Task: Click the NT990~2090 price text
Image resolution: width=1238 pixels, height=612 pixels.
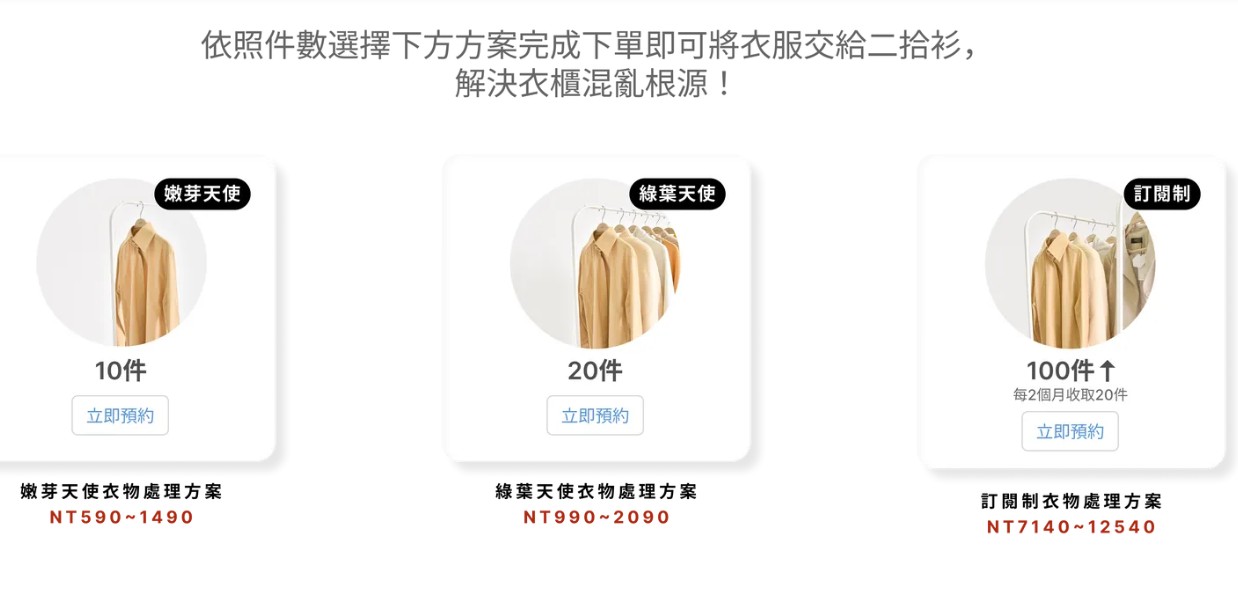Action: pyautogui.click(x=597, y=517)
